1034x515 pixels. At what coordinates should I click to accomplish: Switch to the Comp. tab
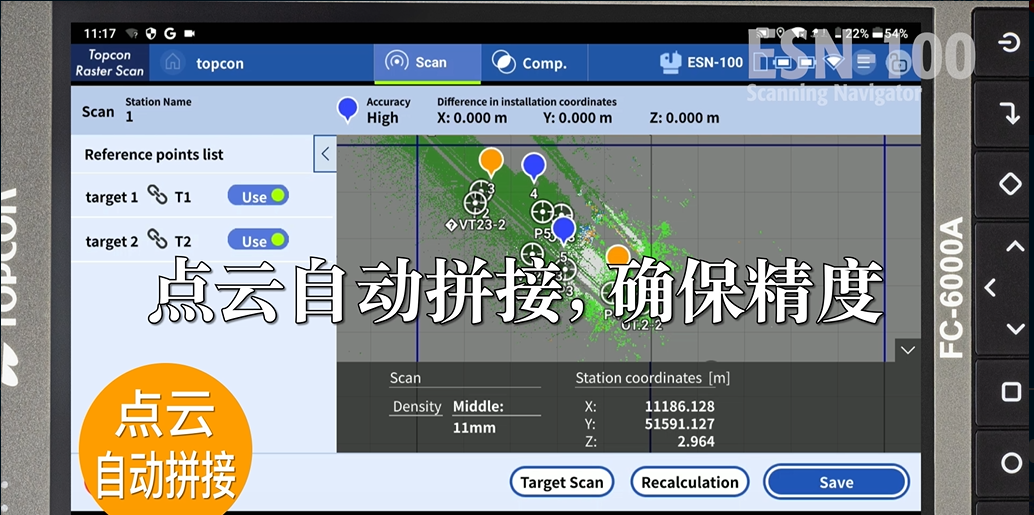tap(533, 63)
